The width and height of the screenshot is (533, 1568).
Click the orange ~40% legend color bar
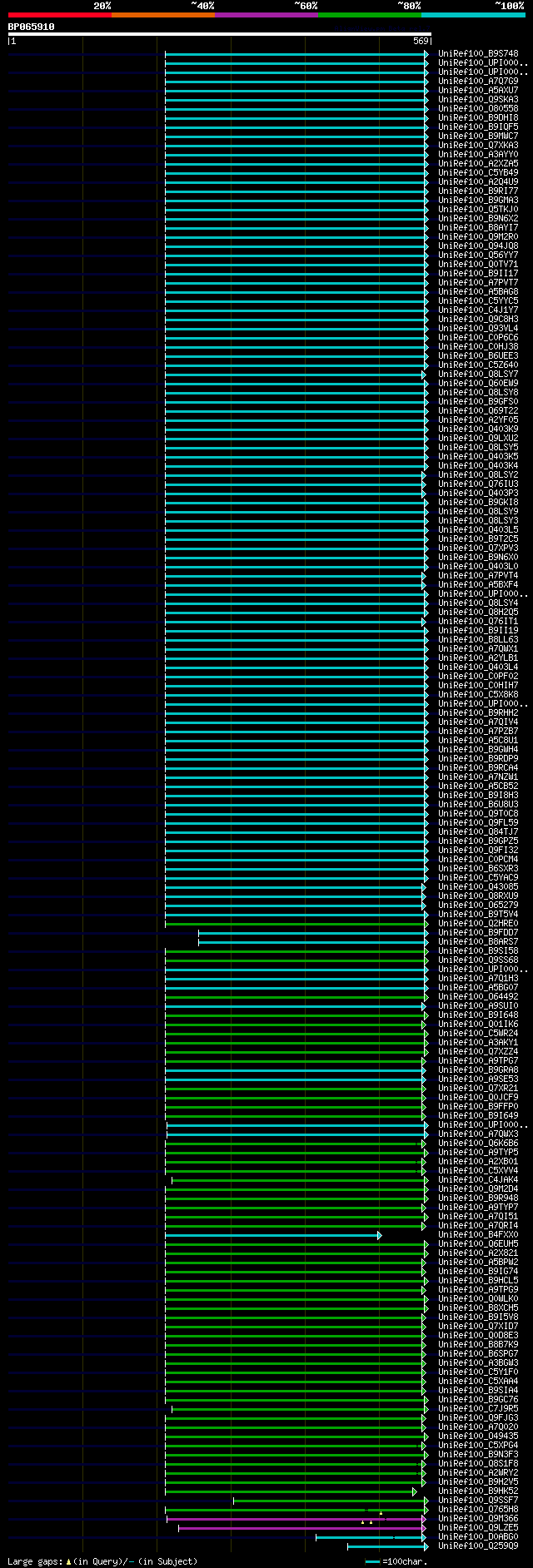163,15
